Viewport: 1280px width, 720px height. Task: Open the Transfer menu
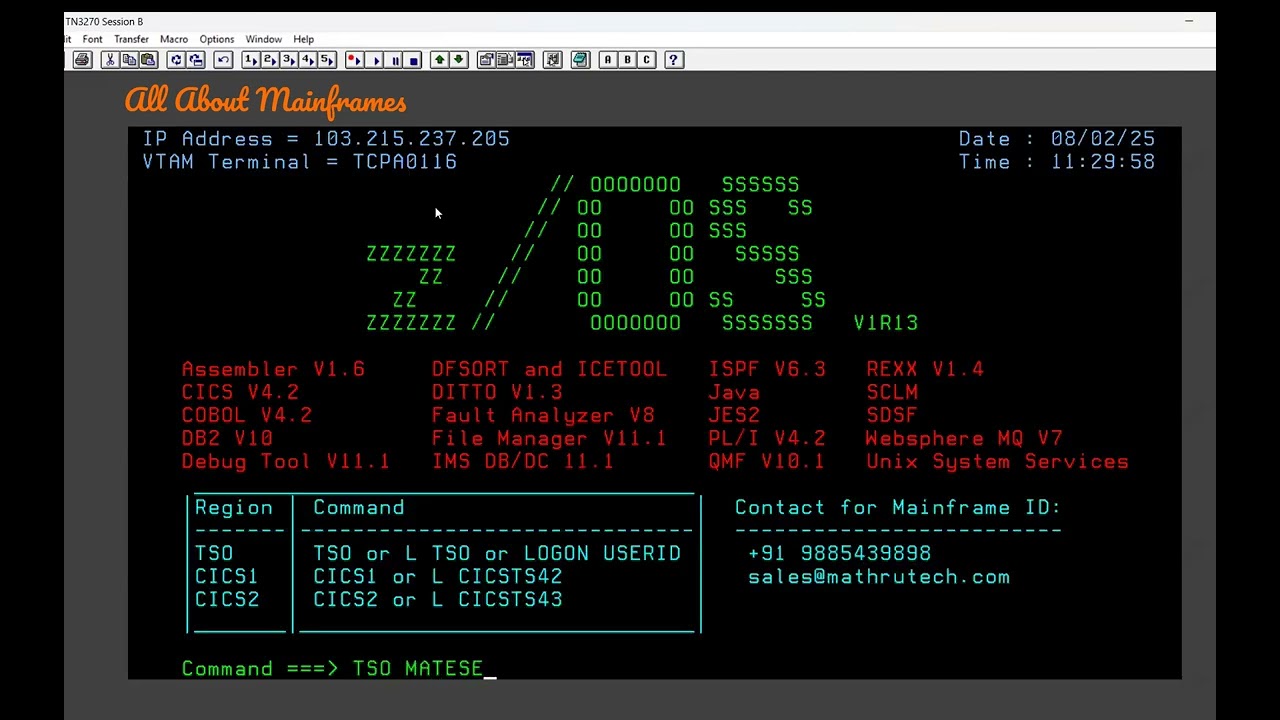(131, 39)
